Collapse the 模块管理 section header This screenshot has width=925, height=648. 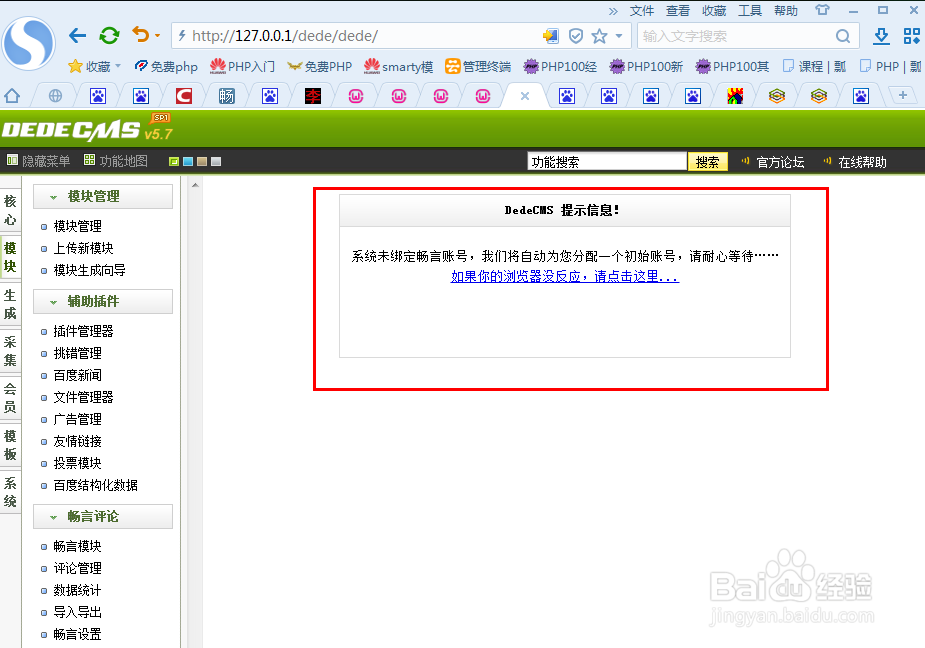pos(103,197)
